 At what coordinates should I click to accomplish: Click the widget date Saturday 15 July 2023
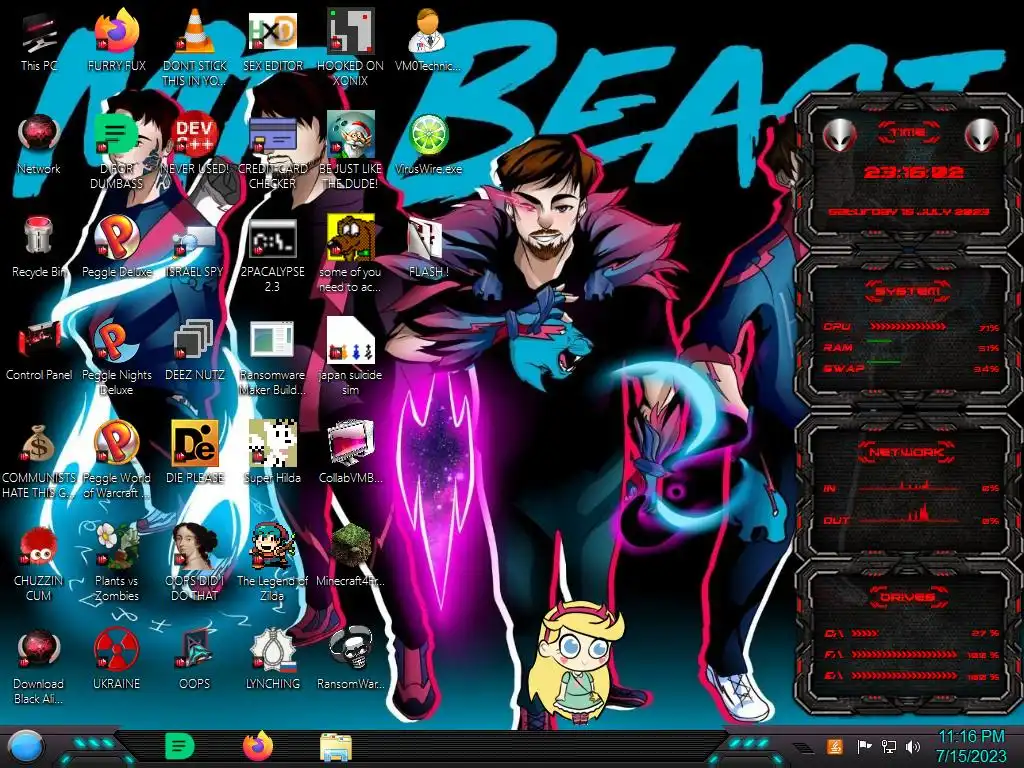pyautogui.click(x=909, y=212)
